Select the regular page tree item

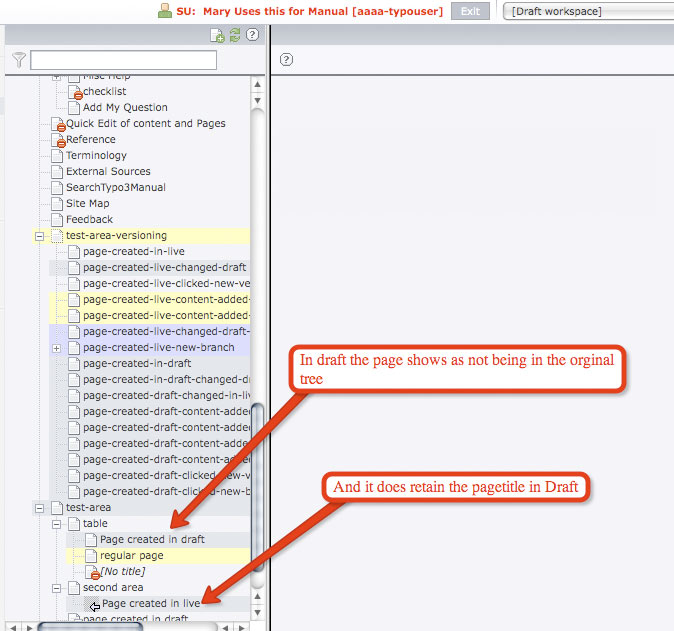131,556
